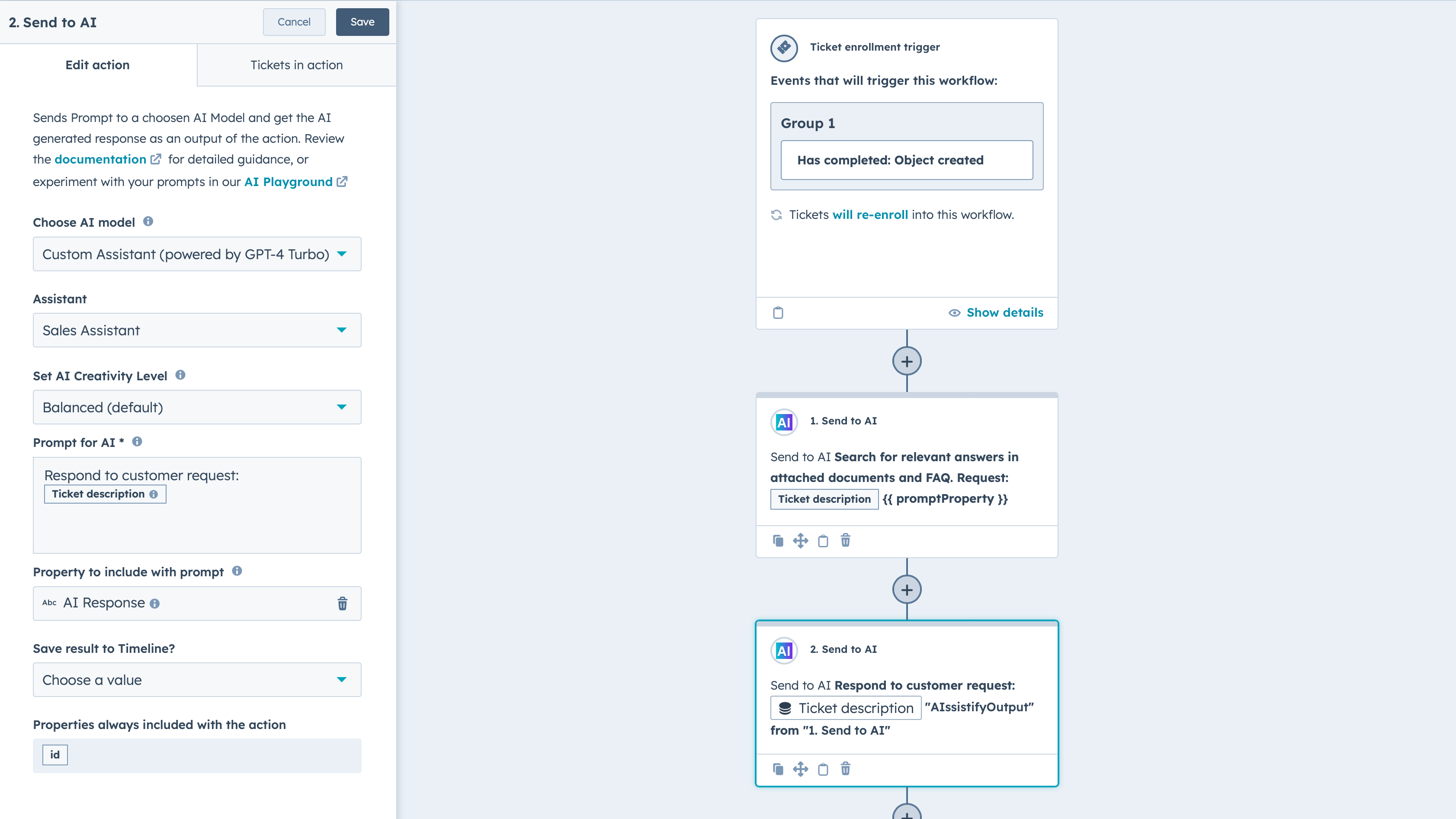Click the AI Response property field
This screenshot has height=819, width=1456.
(x=197, y=604)
